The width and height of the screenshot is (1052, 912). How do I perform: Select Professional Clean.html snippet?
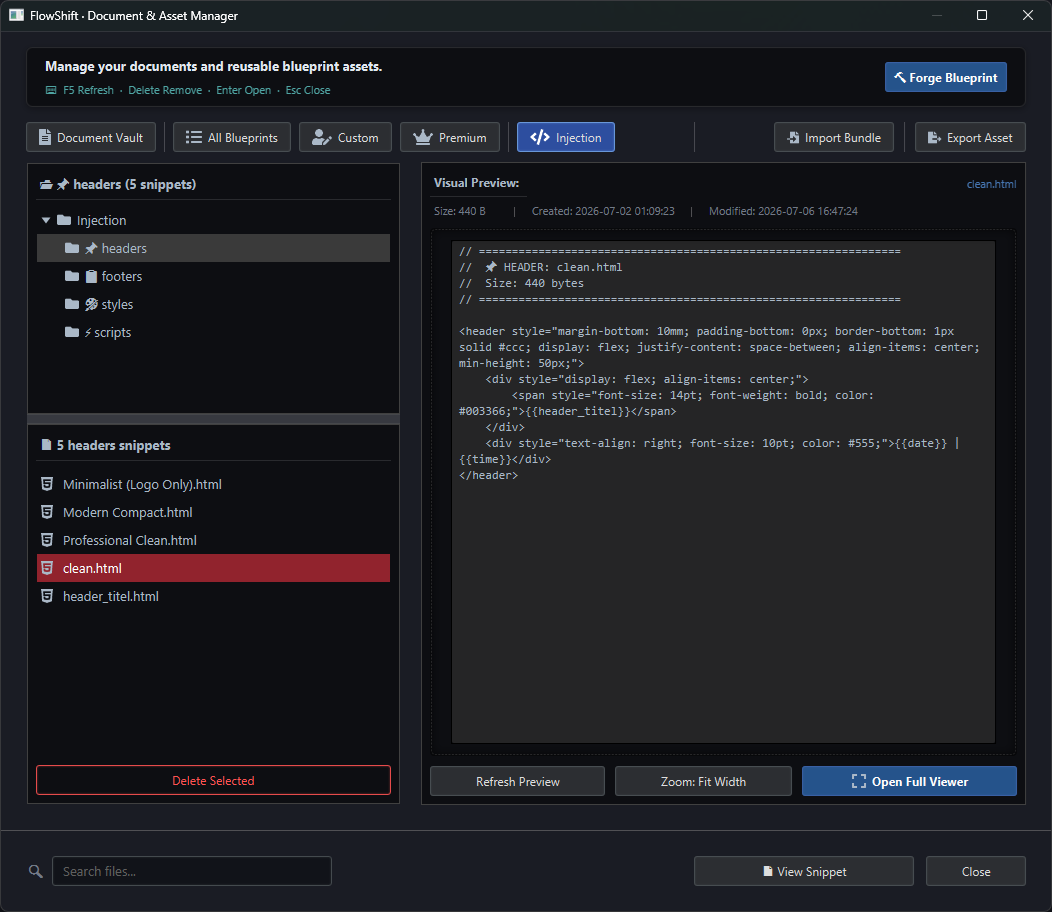click(x=213, y=540)
